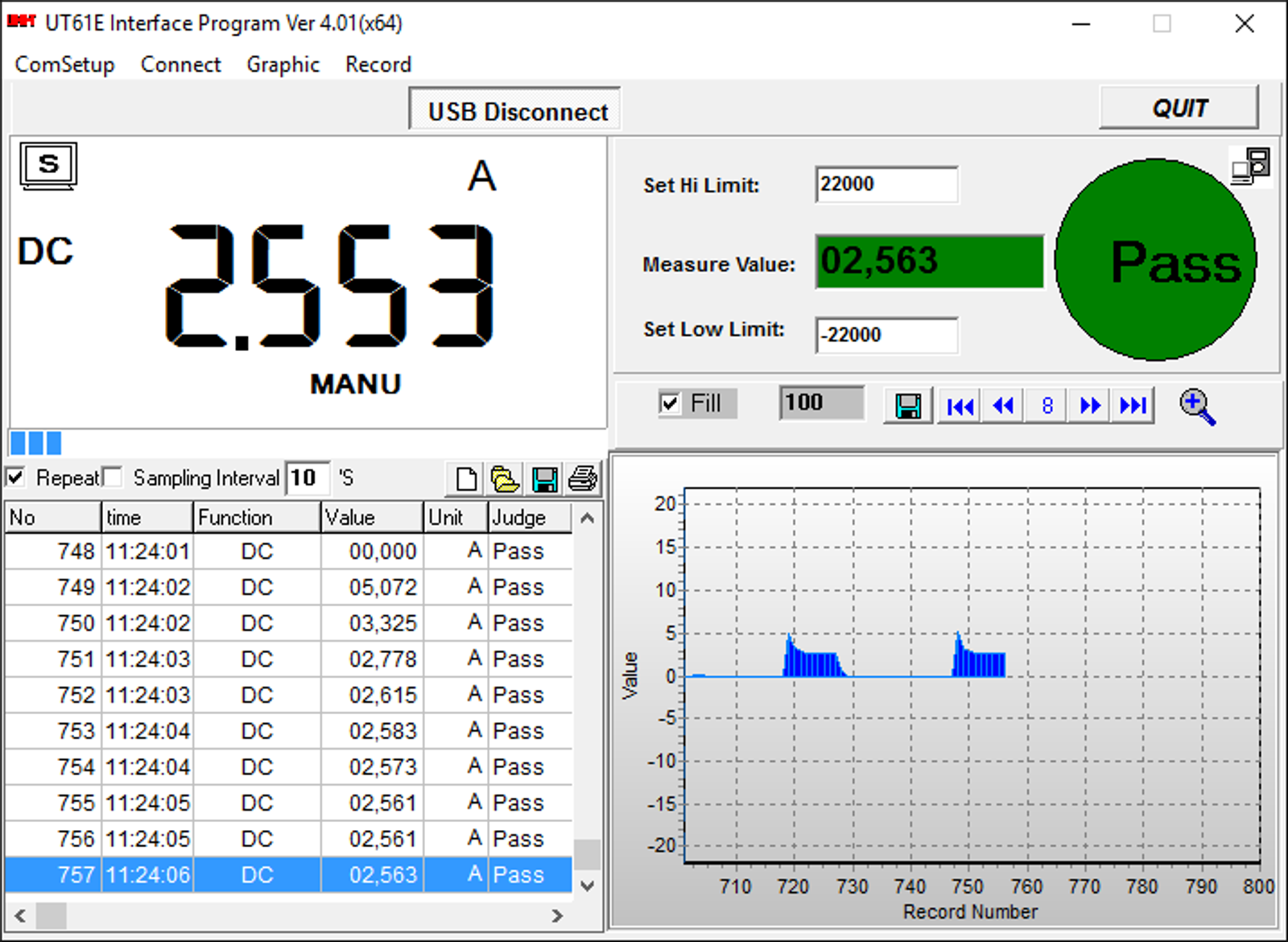
Task: Jump to first graph page
Action: pyautogui.click(x=960, y=406)
